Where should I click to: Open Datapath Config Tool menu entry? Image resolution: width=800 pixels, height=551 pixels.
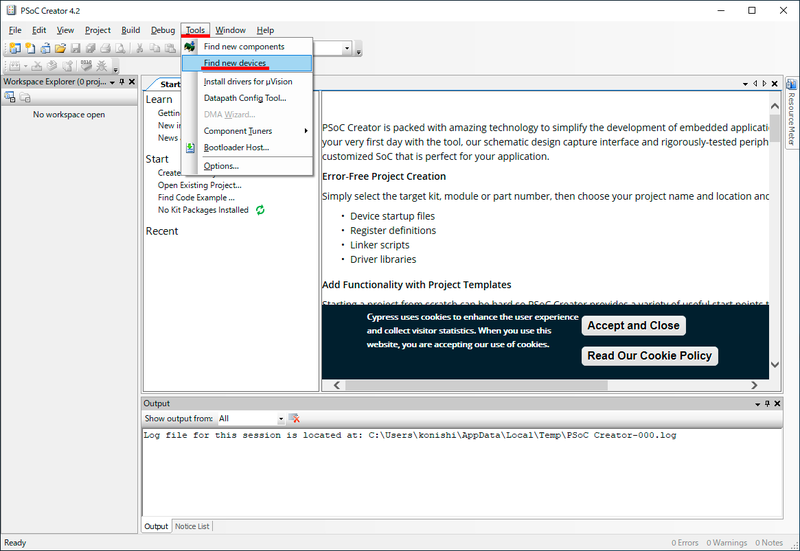pos(247,98)
